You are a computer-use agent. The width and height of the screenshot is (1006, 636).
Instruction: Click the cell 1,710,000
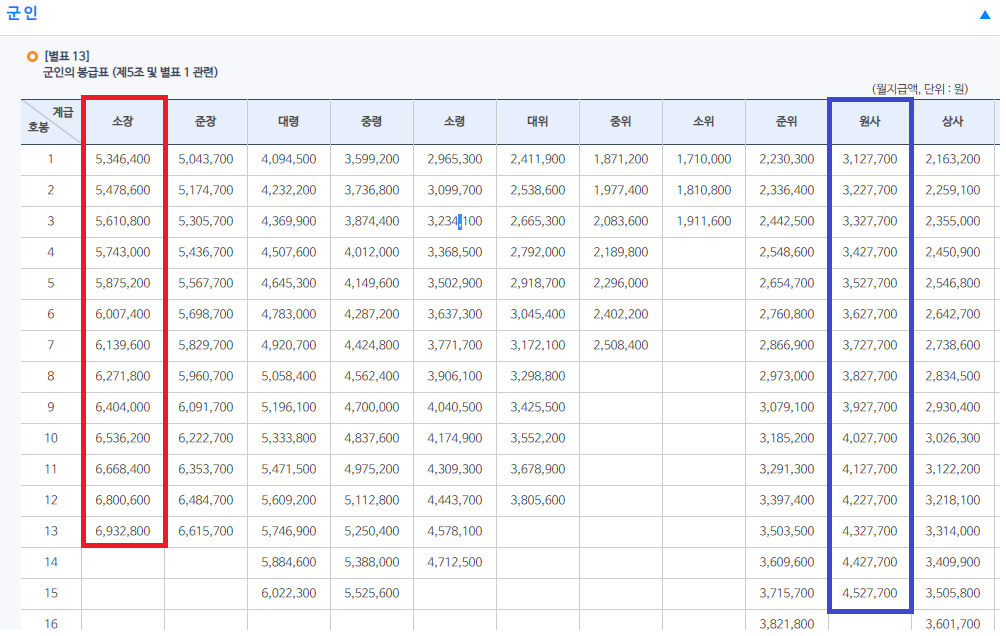704,159
